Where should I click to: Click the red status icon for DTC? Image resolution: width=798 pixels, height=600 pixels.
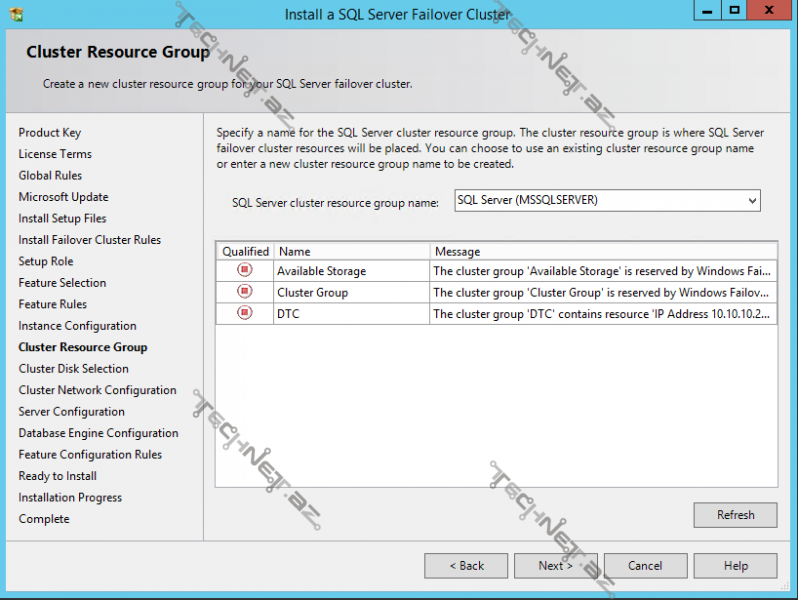pos(244,314)
